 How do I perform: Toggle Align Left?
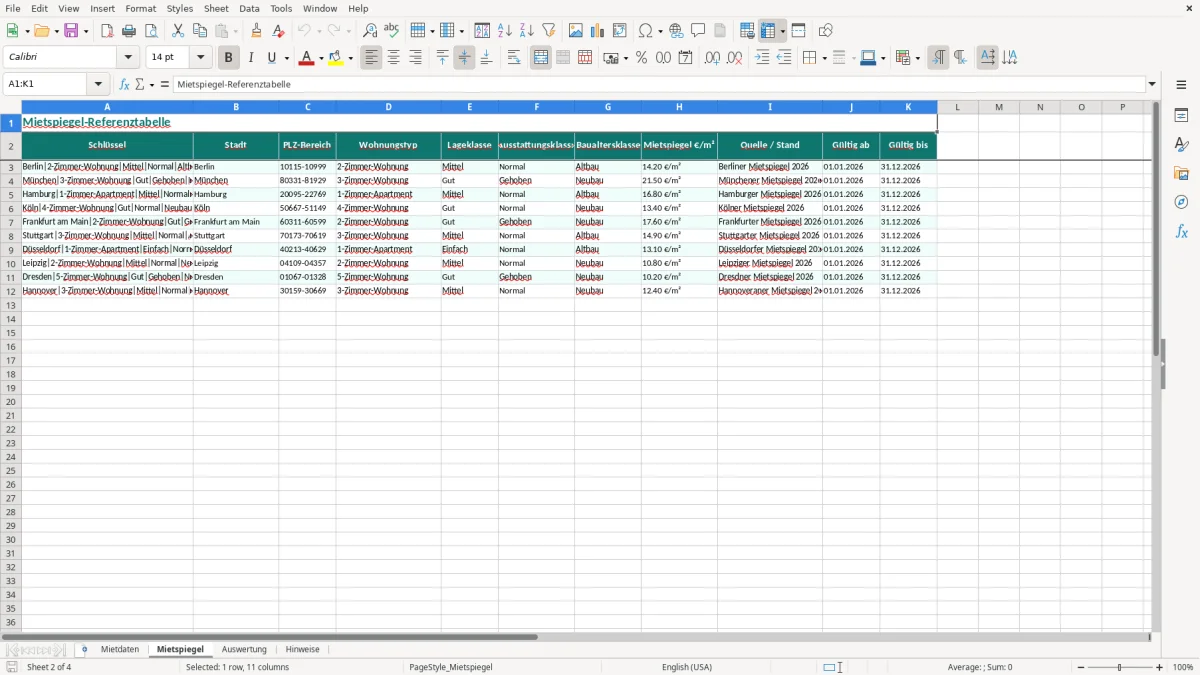click(x=372, y=58)
